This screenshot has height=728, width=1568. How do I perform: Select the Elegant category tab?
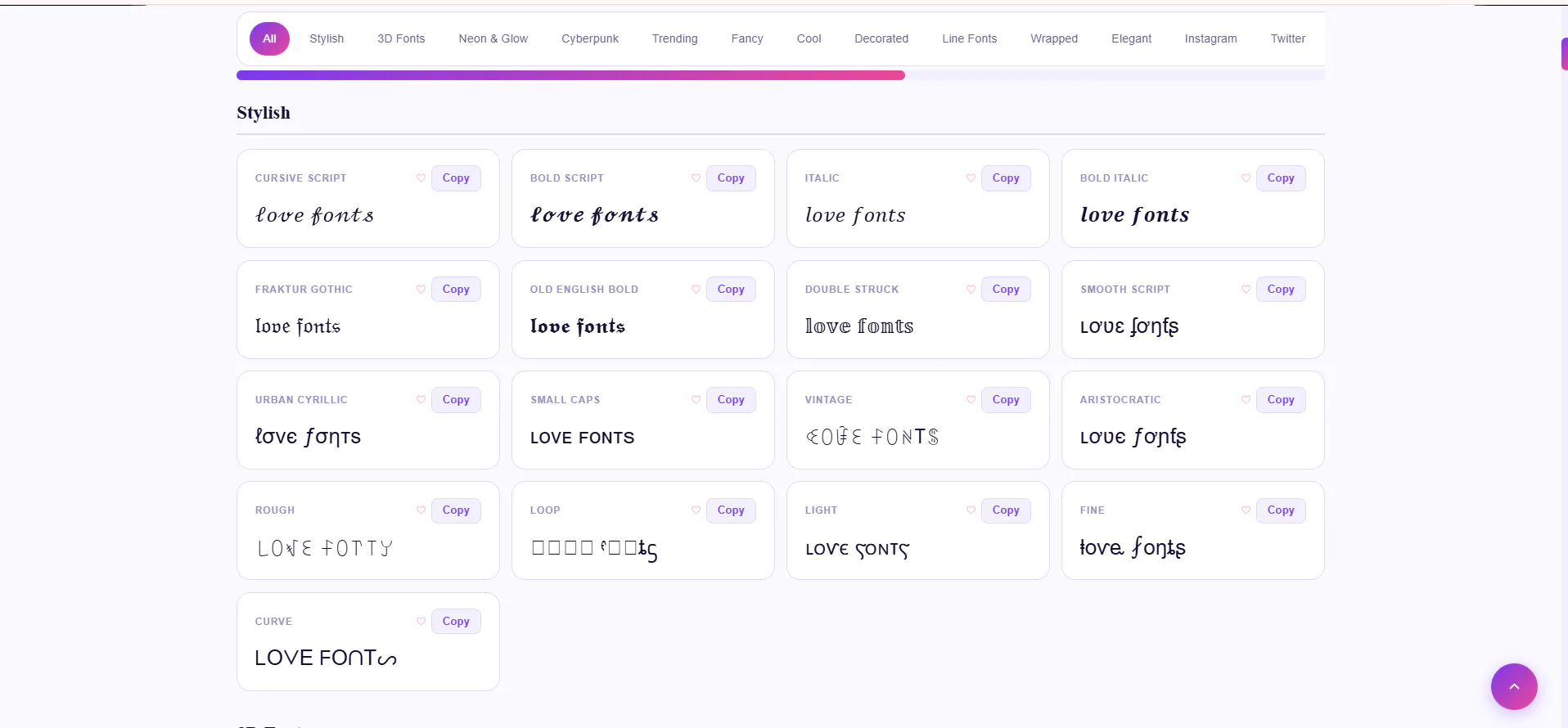click(x=1131, y=38)
